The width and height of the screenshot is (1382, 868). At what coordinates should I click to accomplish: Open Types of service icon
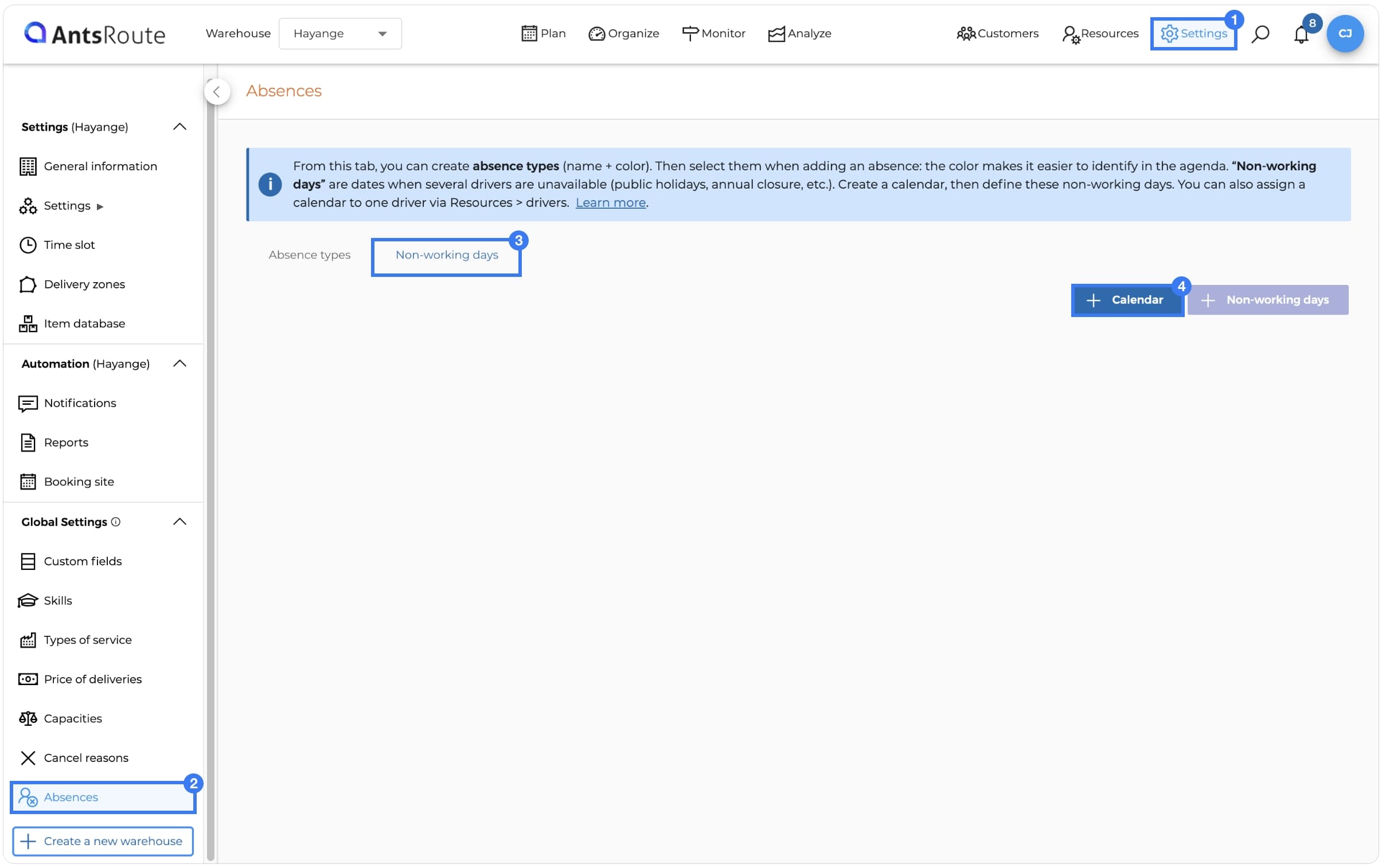click(28, 639)
